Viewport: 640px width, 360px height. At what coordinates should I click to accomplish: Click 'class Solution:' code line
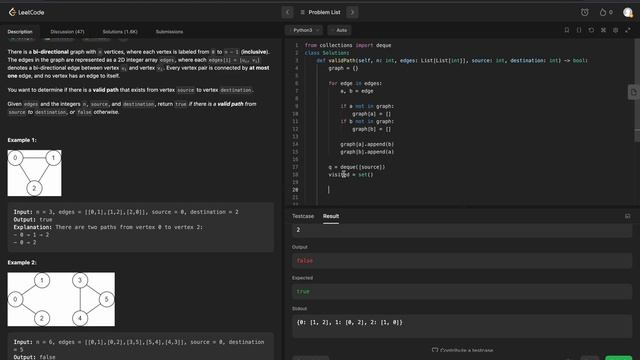[x=327, y=53]
